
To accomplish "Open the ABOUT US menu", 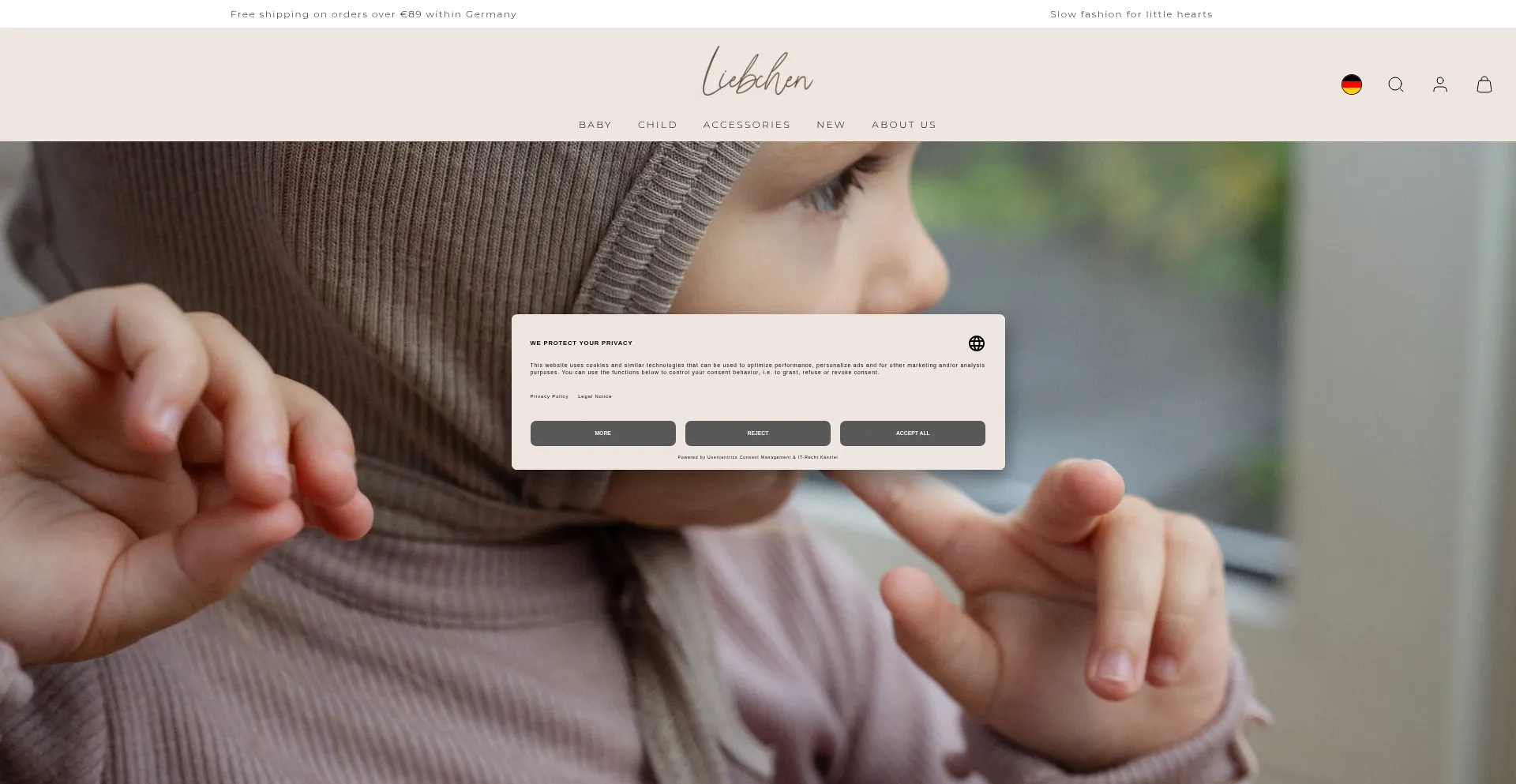I will pos(903,125).
